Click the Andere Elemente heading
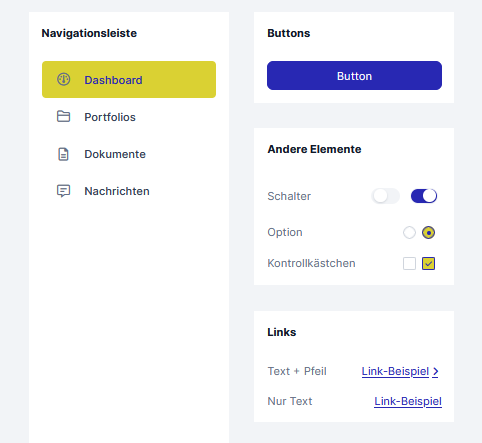Image resolution: width=482 pixels, height=443 pixels. 314,149
